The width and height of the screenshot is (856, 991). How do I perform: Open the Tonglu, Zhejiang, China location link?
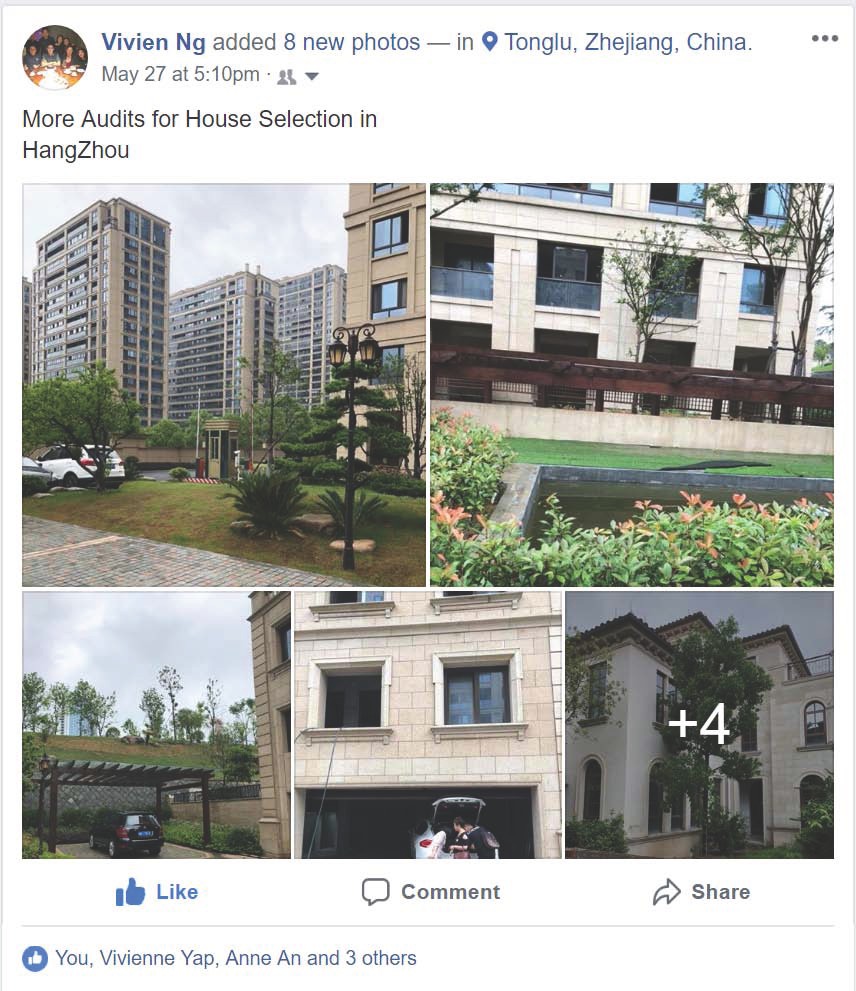(x=627, y=42)
